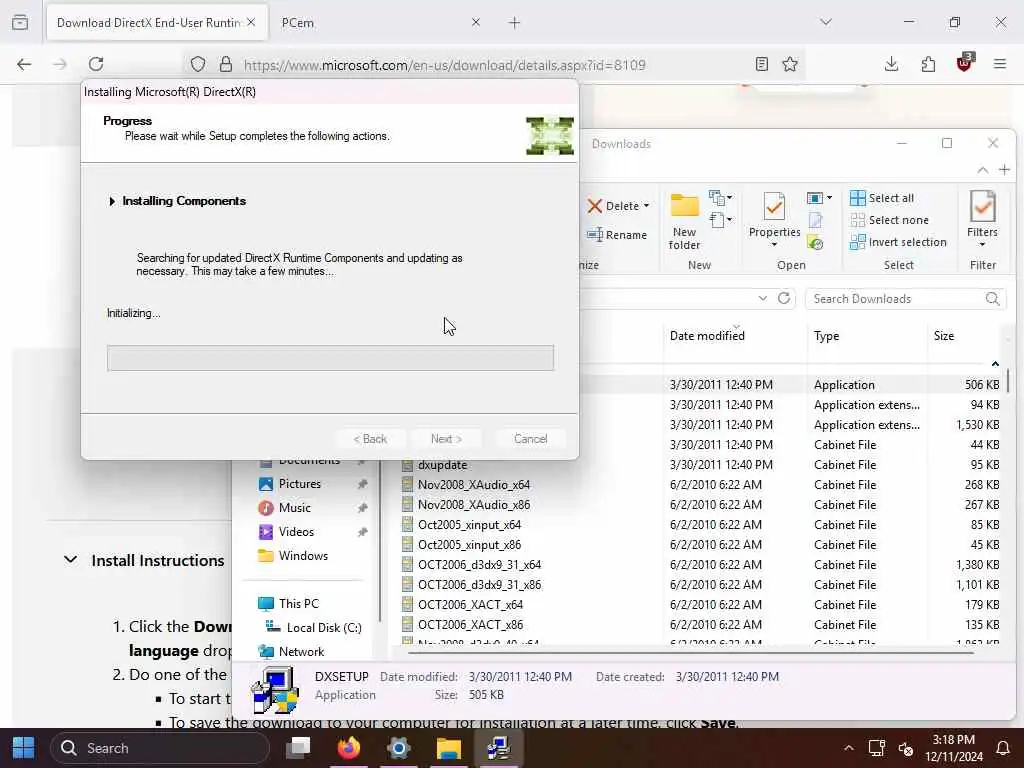Image resolution: width=1024 pixels, height=768 pixels.
Task: Create New folder from ribbon
Action: [684, 222]
